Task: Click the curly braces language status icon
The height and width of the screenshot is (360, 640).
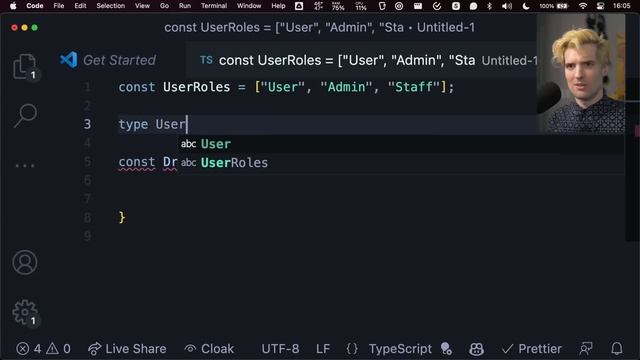Action: tap(352, 349)
